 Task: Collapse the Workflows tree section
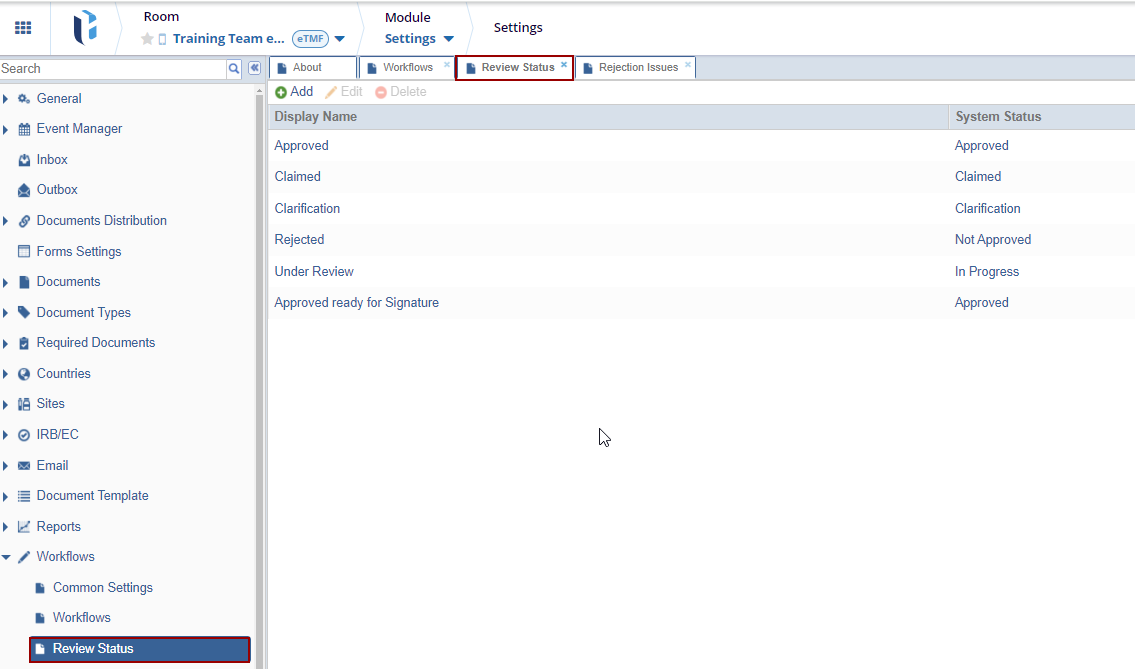[6, 557]
